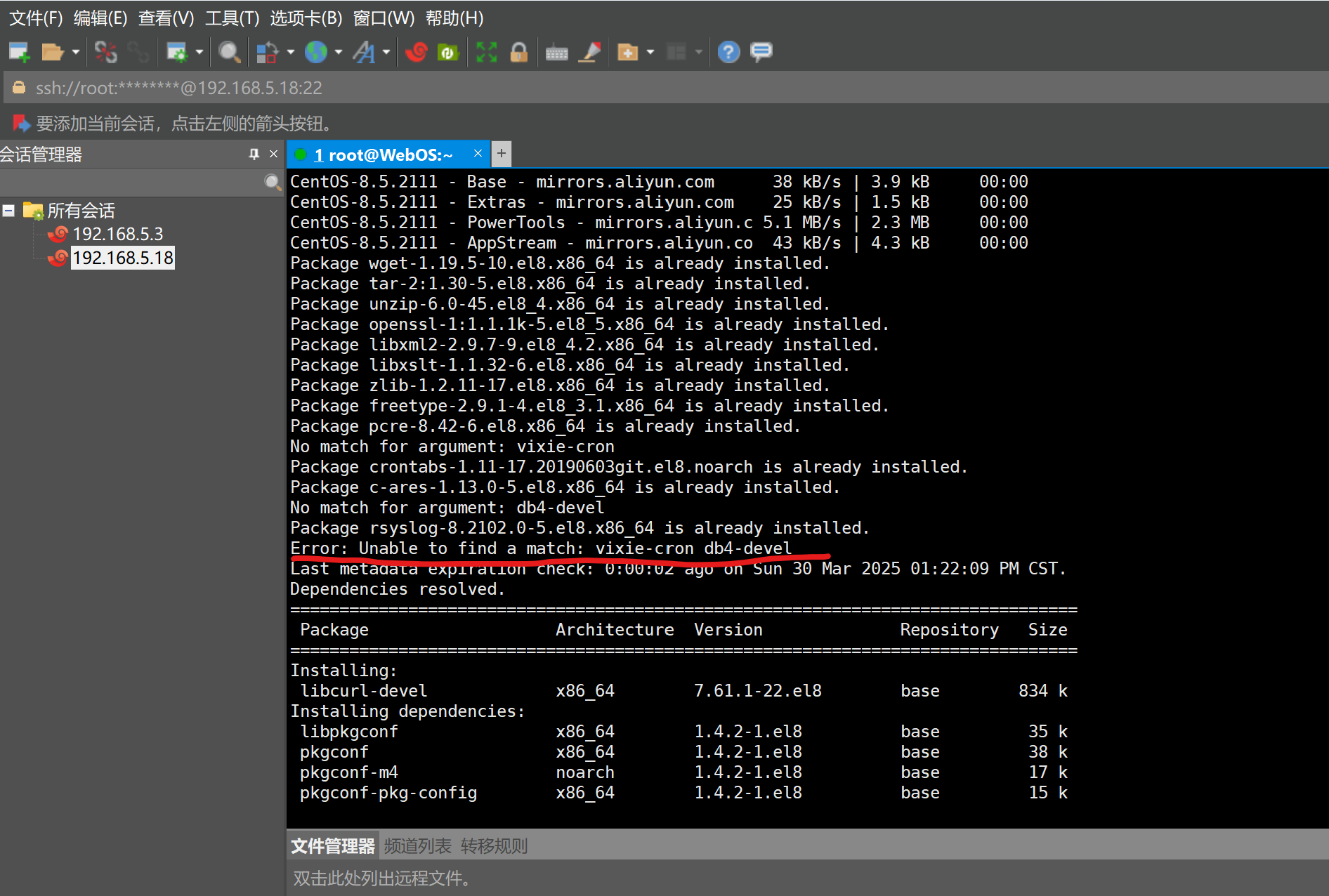Viewport: 1329px width, 896px height.
Task: Open the 选项卡(B) menu
Action: click(x=306, y=18)
